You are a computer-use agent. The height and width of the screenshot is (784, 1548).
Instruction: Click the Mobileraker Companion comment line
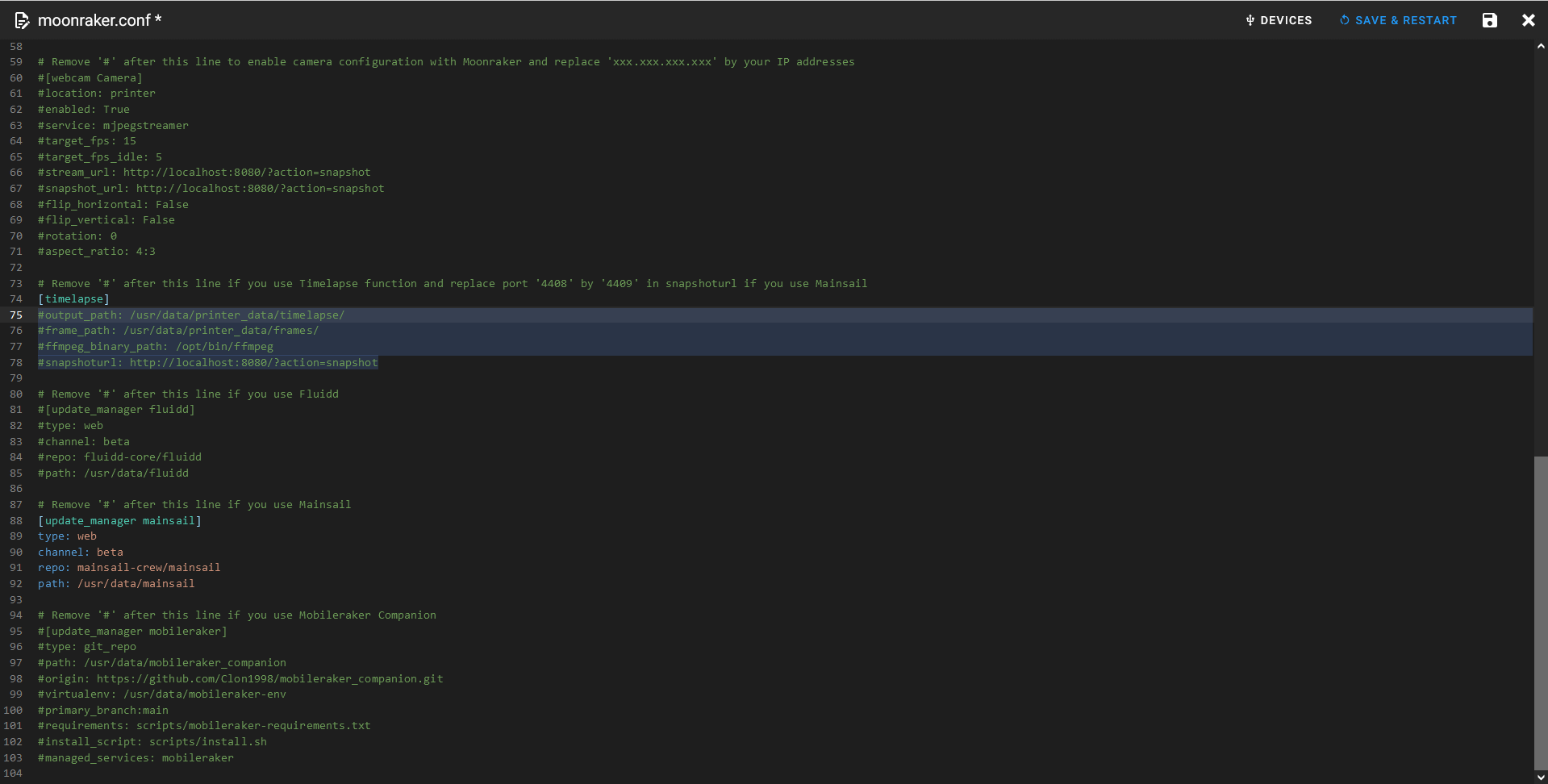click(237, 615)
